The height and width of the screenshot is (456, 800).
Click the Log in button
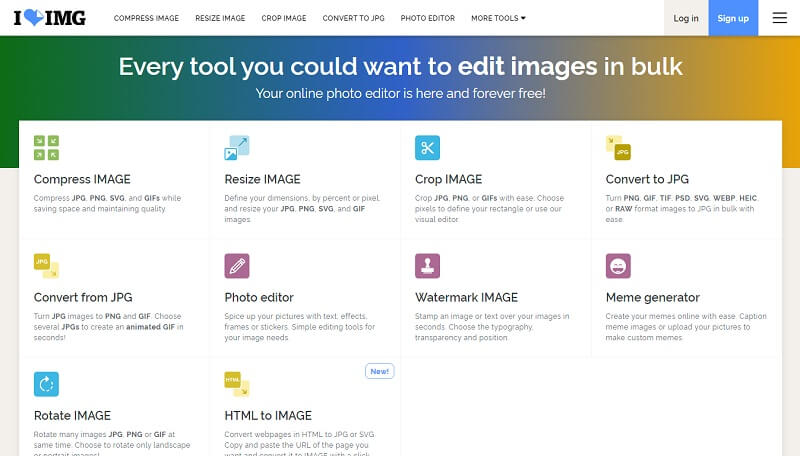[x=686, y=18]
